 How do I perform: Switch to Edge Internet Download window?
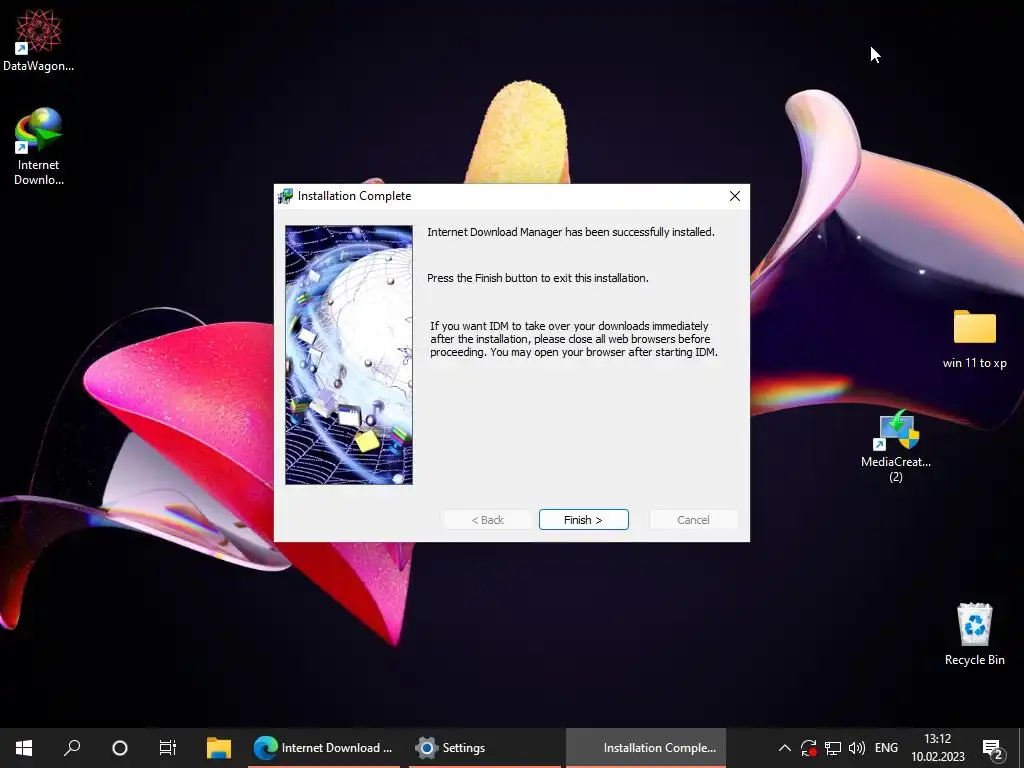[x=324, y=748]
